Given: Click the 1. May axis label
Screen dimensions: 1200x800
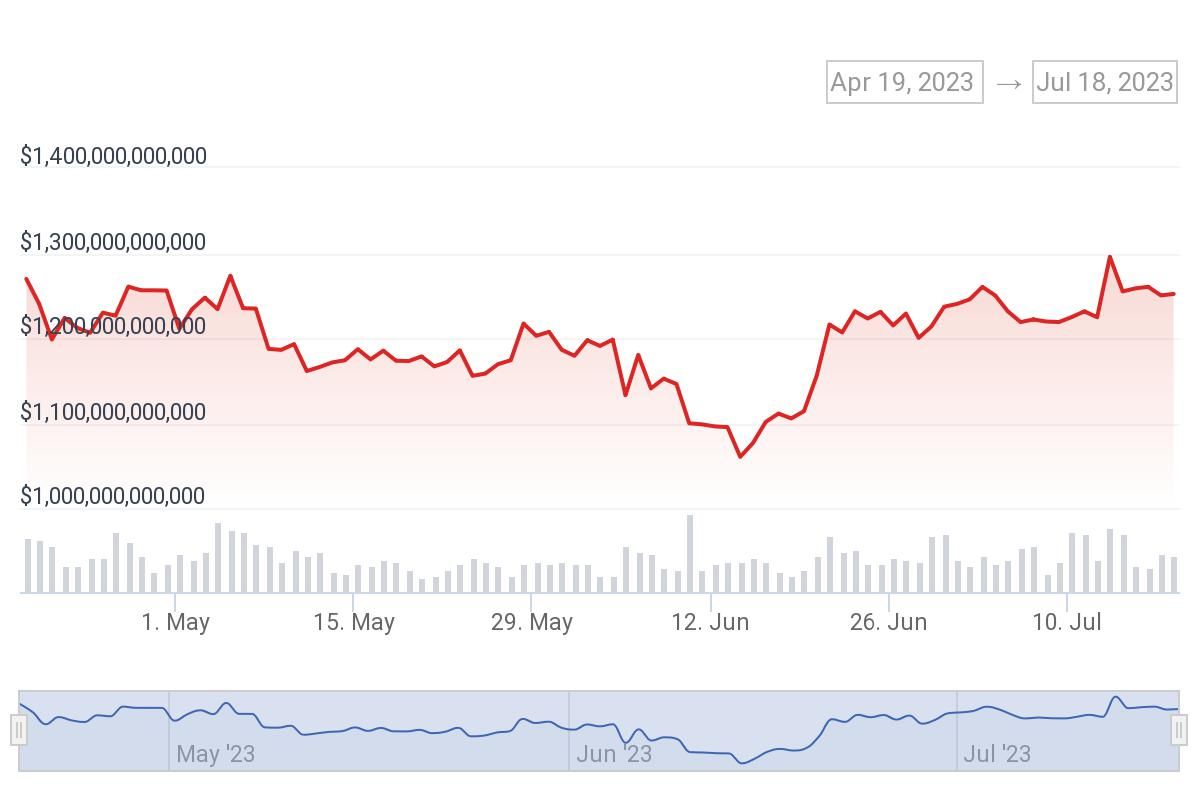Looking at the screenshot, I should click(x=178, y=621).
